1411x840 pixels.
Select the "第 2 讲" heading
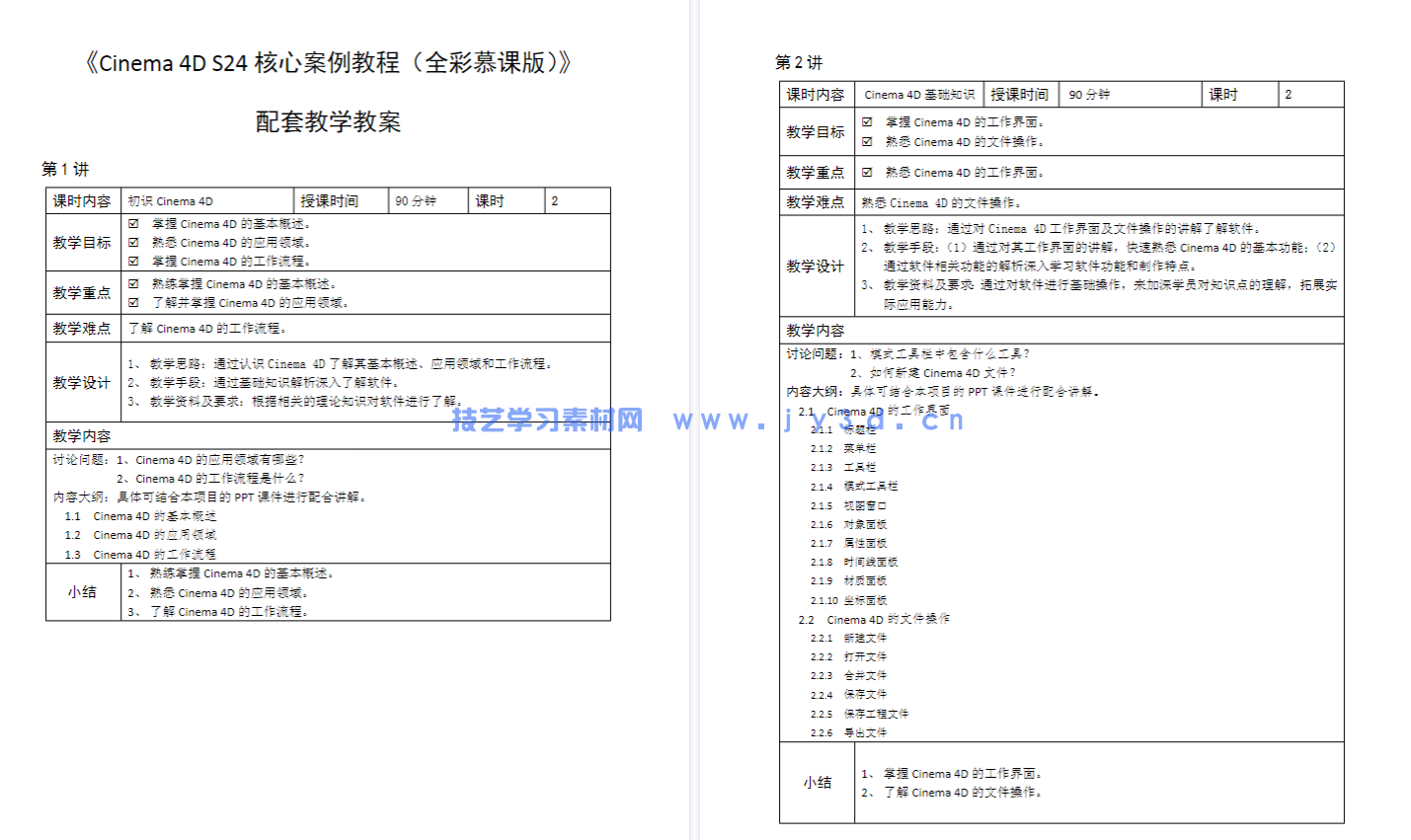pos(796,62)
